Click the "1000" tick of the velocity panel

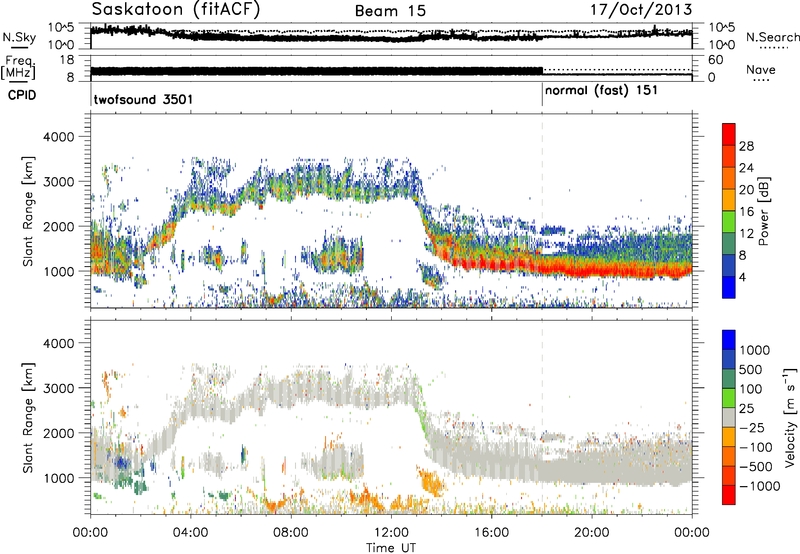tap(61, 478)
